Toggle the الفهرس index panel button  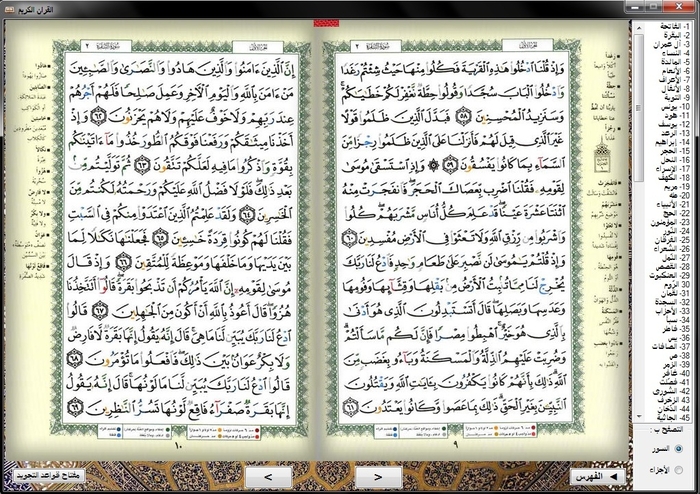click(599, 477)
